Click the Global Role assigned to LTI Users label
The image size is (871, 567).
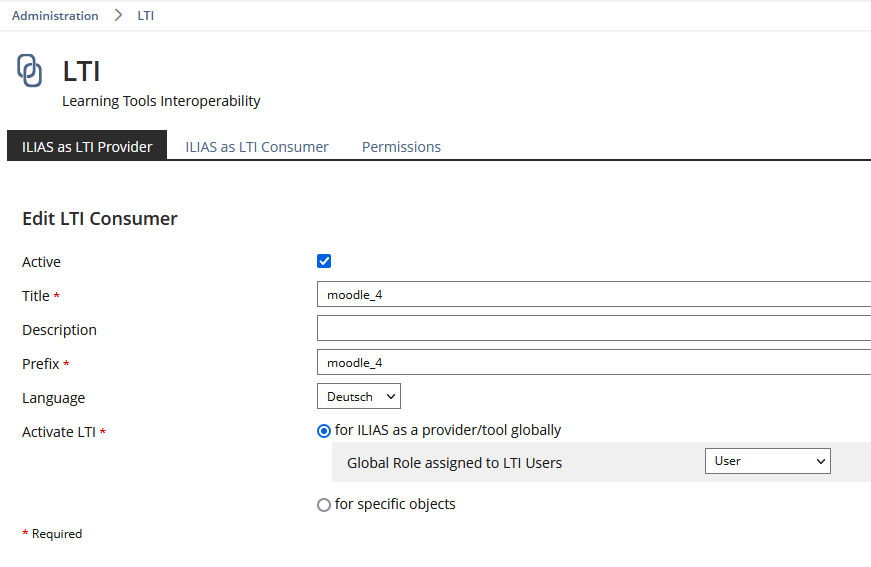454,463
